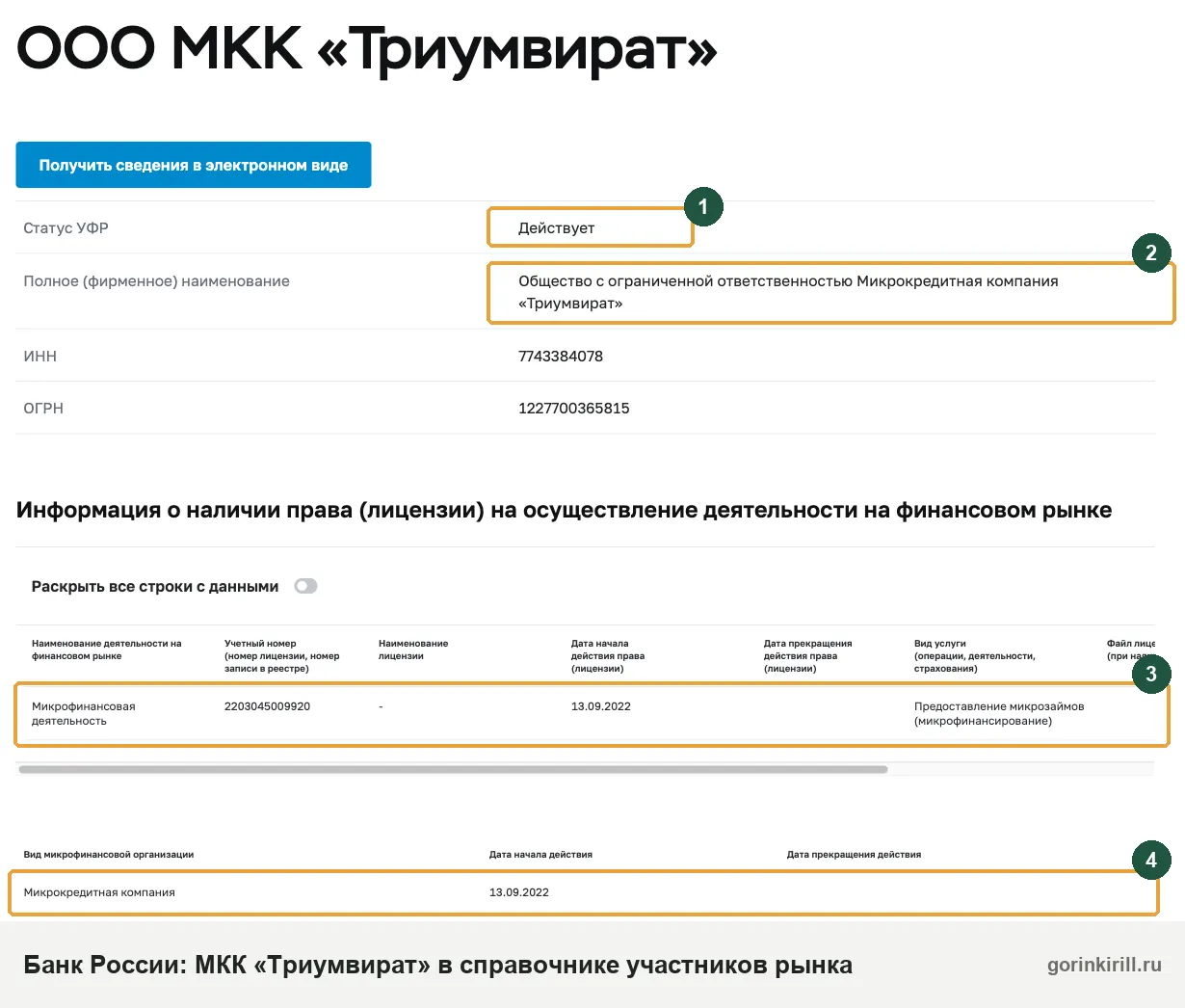This screenshot has height=1008, width=1185.
Task: Click column header 'Учетный номер'
Action: pos(260,643)
